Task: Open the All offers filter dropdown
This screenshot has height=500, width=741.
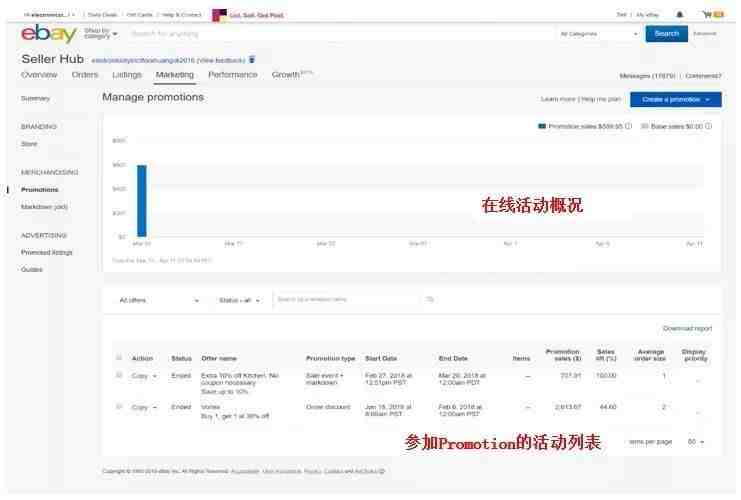Action: coord(158,300)
